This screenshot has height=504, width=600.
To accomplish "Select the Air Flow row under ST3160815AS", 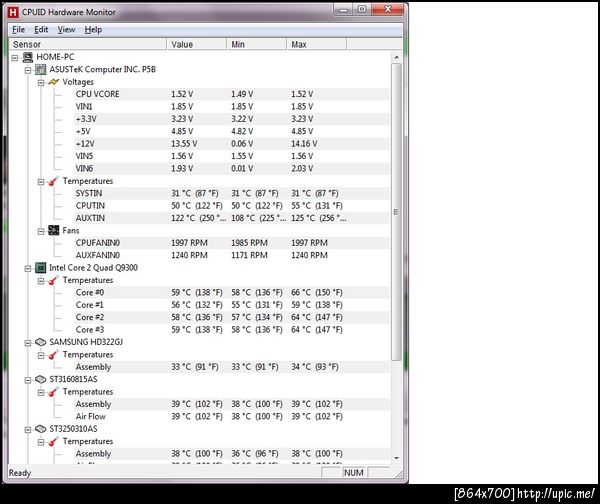I will pos(232,416).
